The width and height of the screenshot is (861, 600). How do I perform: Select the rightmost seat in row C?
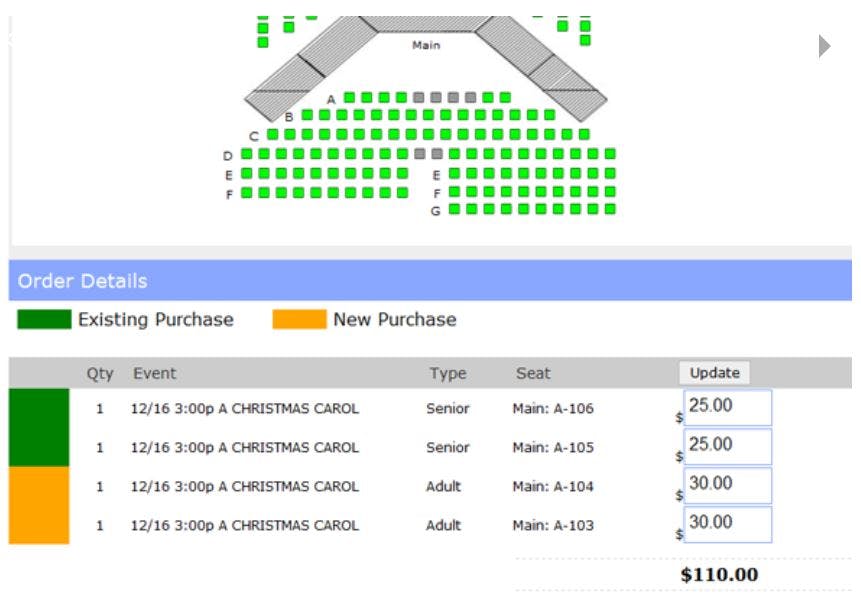coord(584,134)
